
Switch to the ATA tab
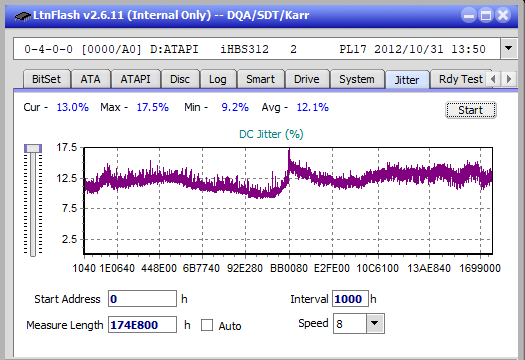(x=90, y=79)
